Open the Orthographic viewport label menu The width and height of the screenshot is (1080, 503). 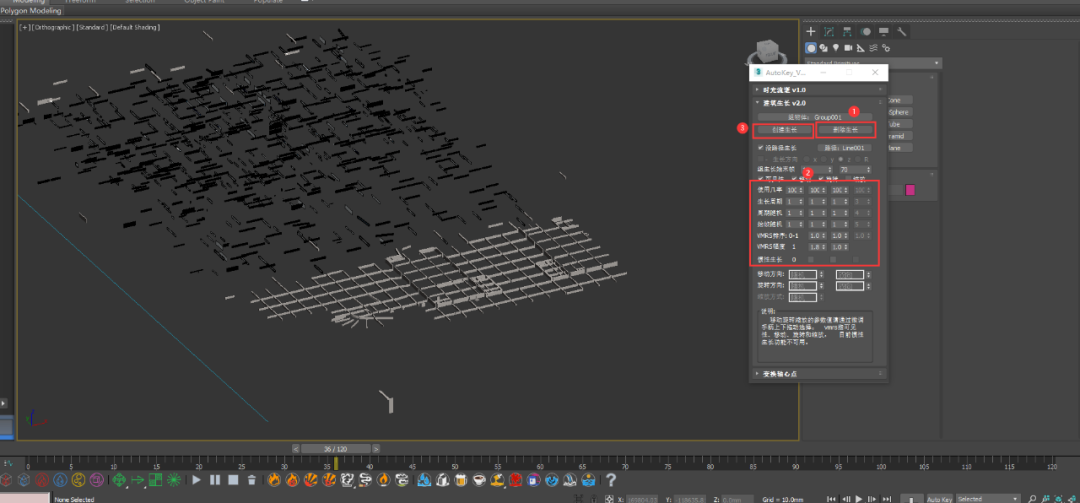[x=52, y=28]
